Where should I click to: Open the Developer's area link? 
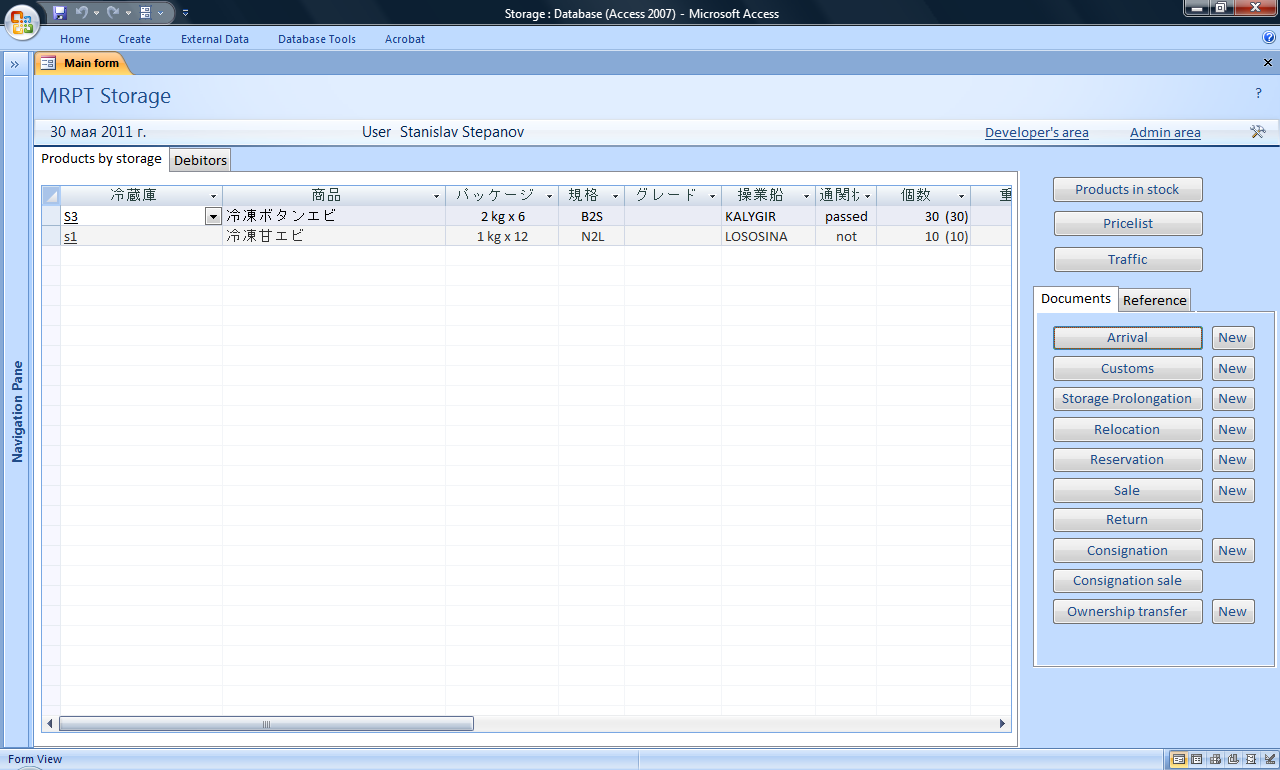point(1036,132)
